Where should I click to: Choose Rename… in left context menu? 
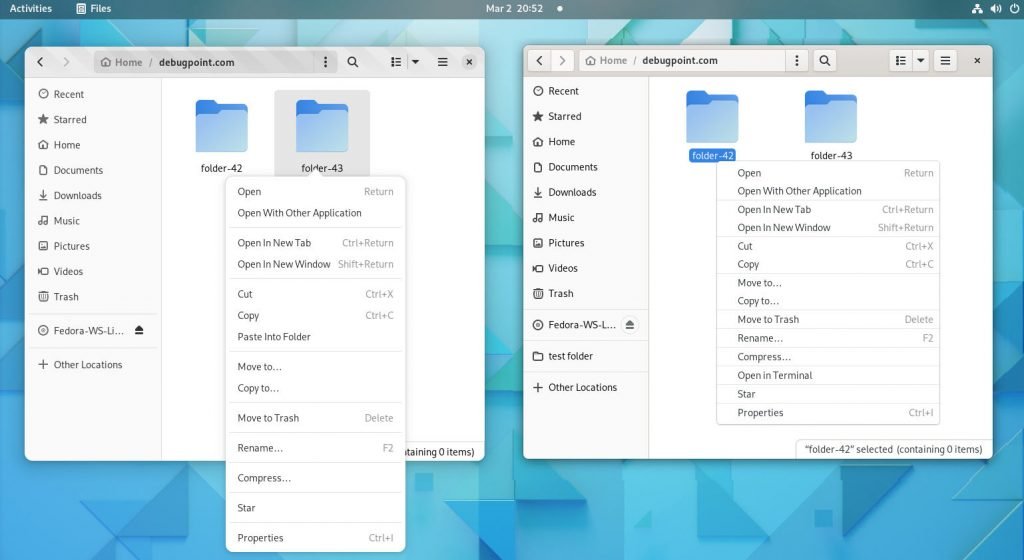pyautogui.click(x=315, y=448)
